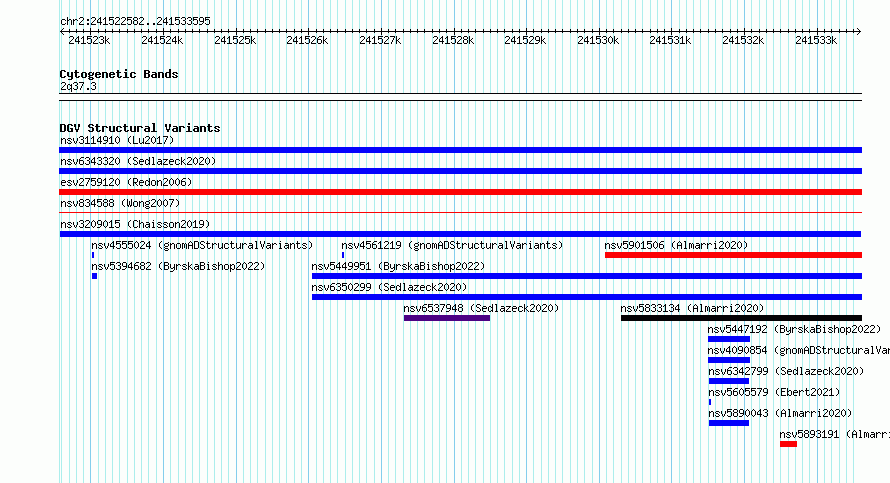Open nsv5890043 (Almarri2020) label
Screen dimensions: 890x483
click(780, 413)
